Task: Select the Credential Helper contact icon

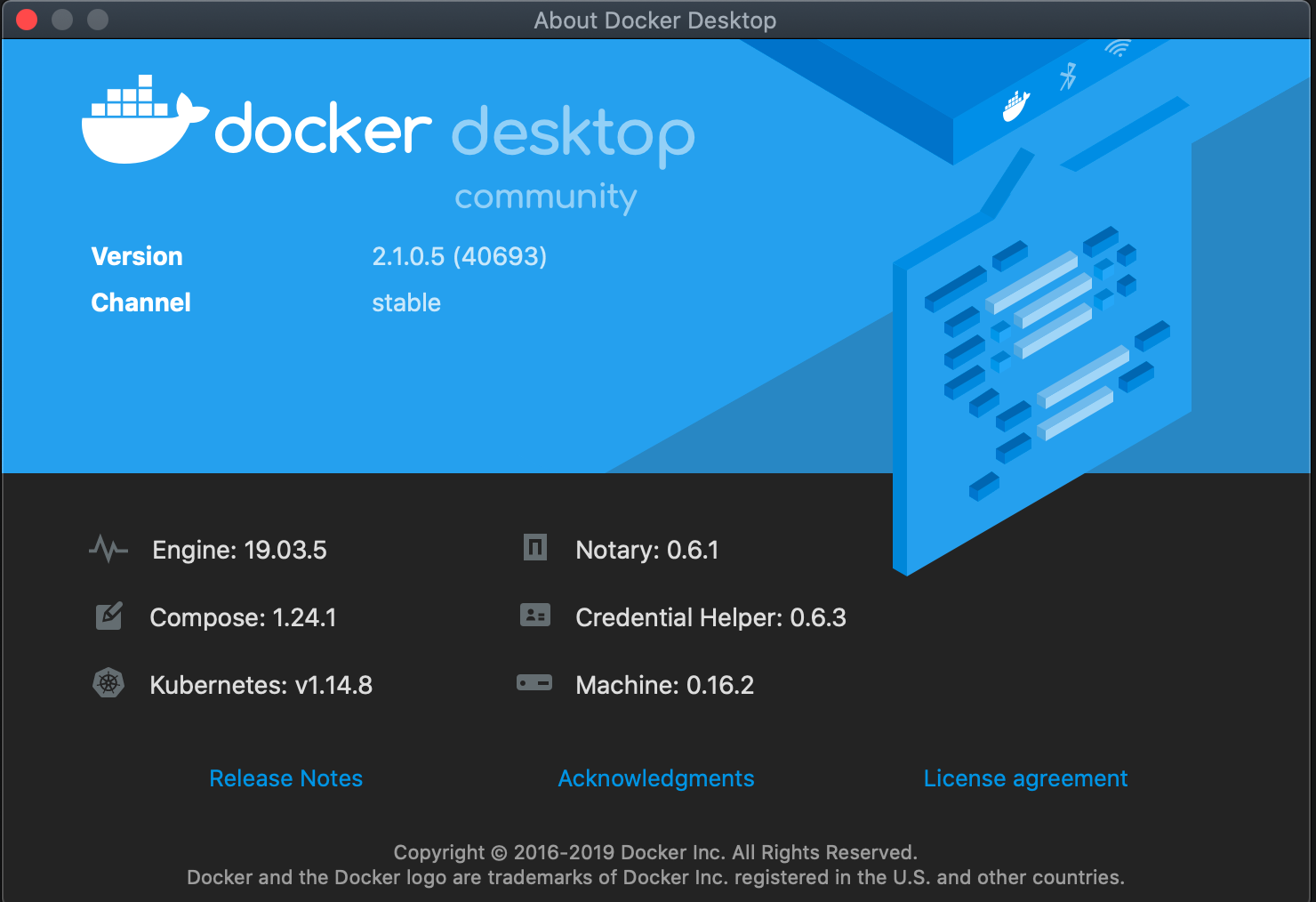Action: click(x=534, y=616)
